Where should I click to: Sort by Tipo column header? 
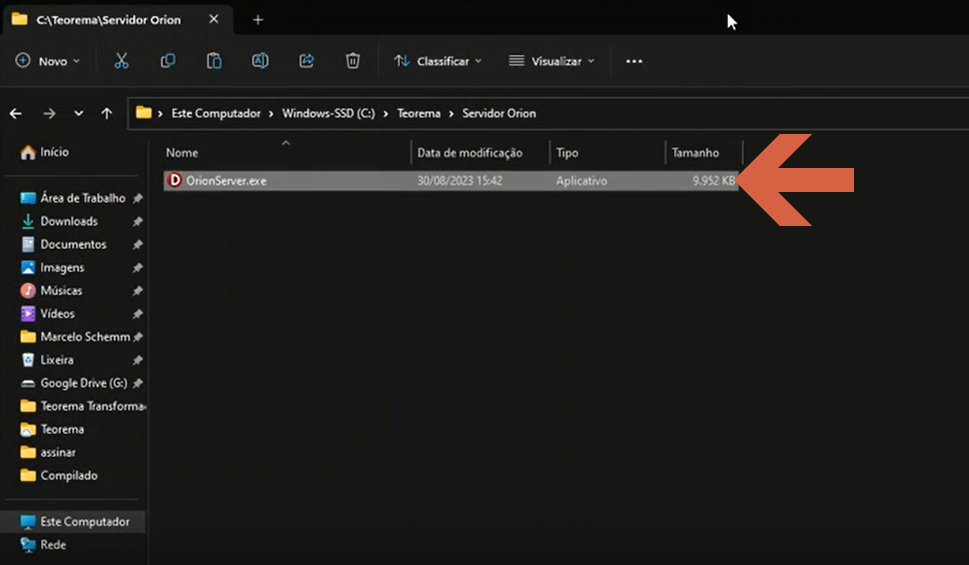(x=567, y=153)
